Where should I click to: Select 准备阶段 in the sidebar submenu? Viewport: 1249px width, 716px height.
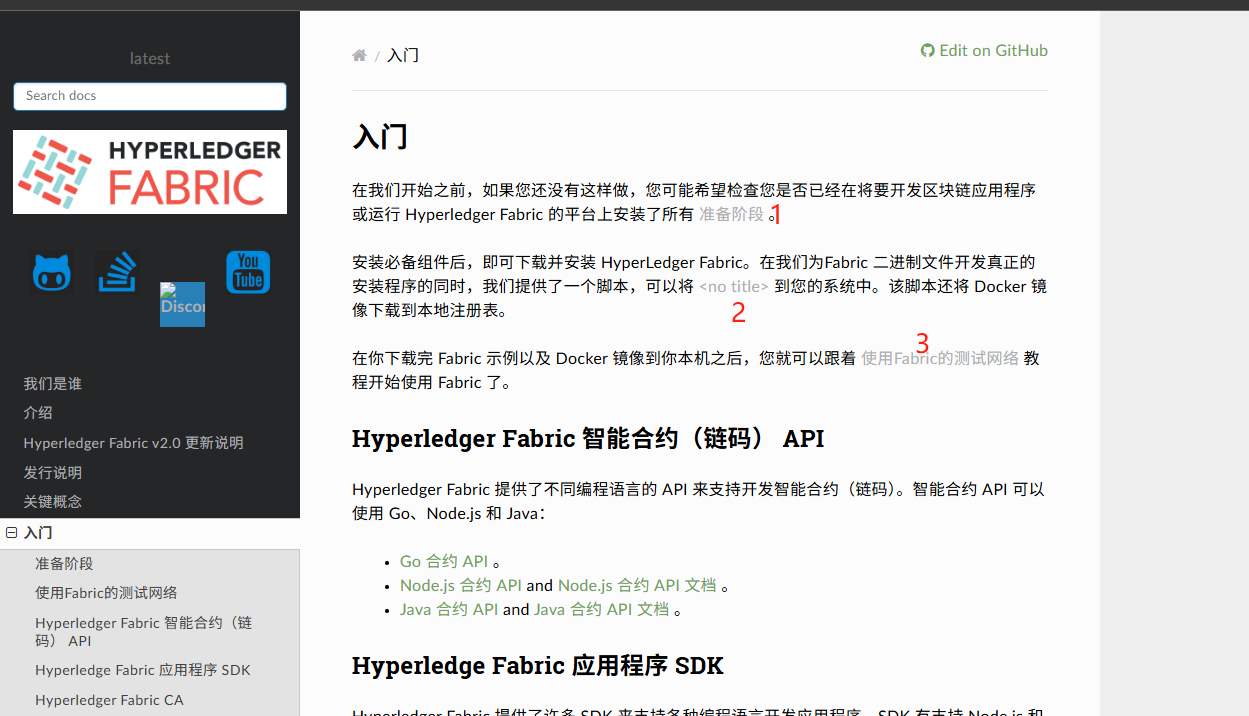click(64, 564)
